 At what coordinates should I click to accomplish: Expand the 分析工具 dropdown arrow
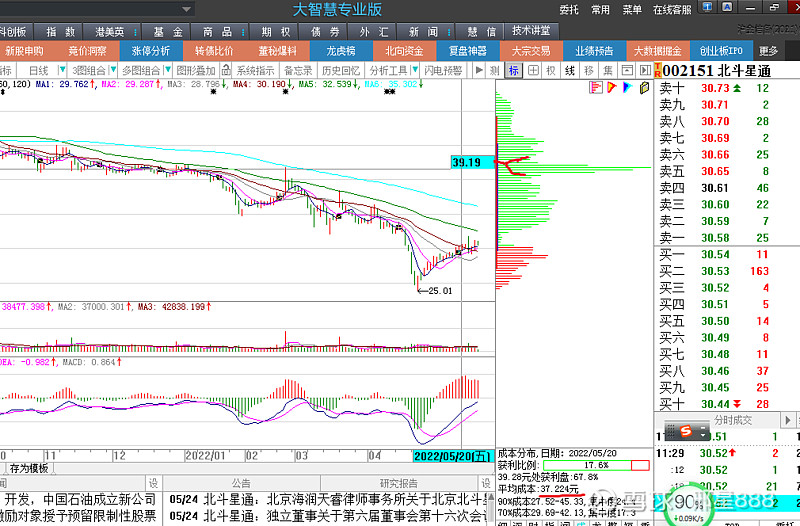click(x=414, y=69)
